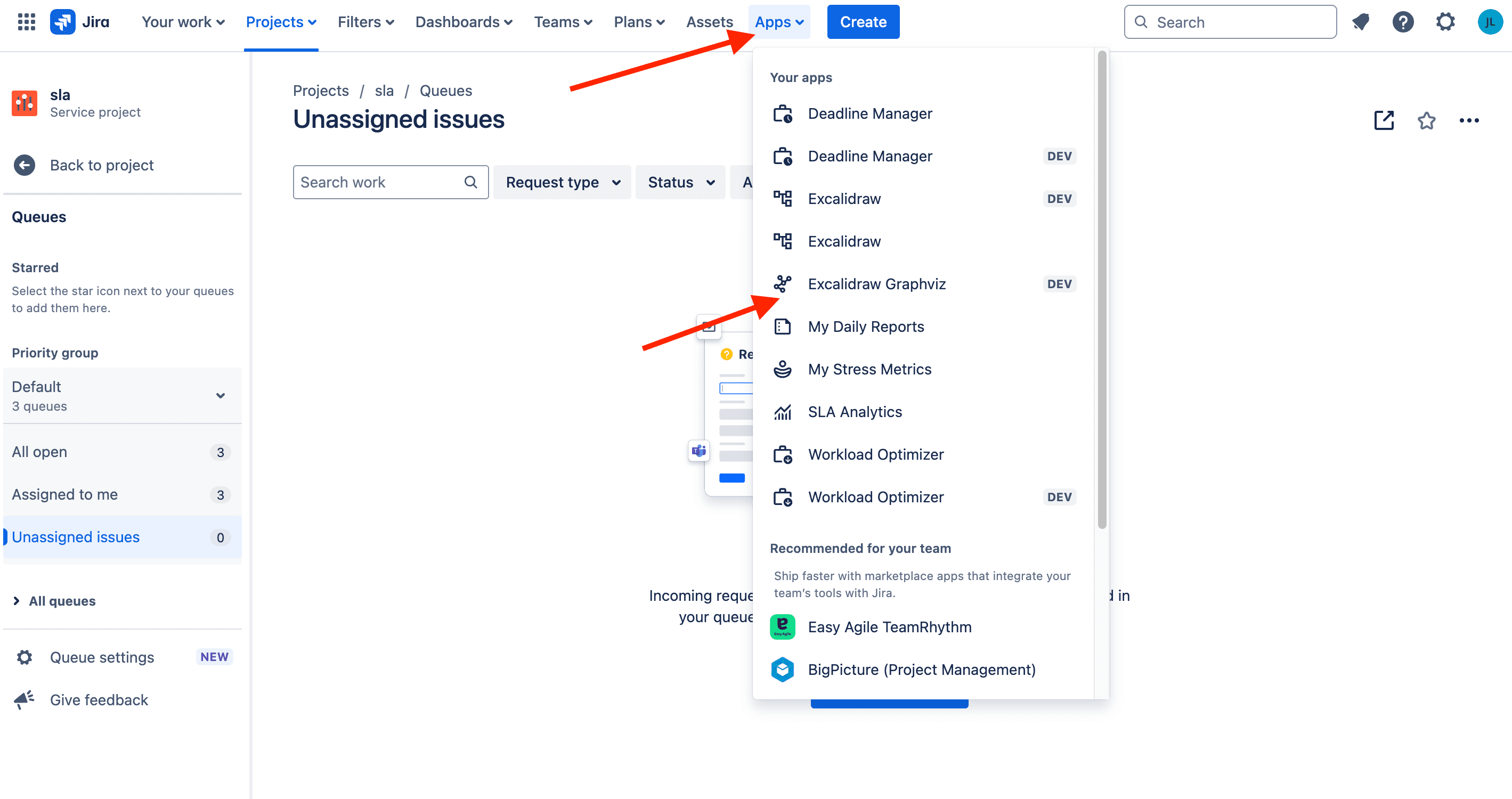This screenshot has height=799, width=1512.
Task: Click the Assets nav item
Action: pyautogui.click(x=710, y=22)
